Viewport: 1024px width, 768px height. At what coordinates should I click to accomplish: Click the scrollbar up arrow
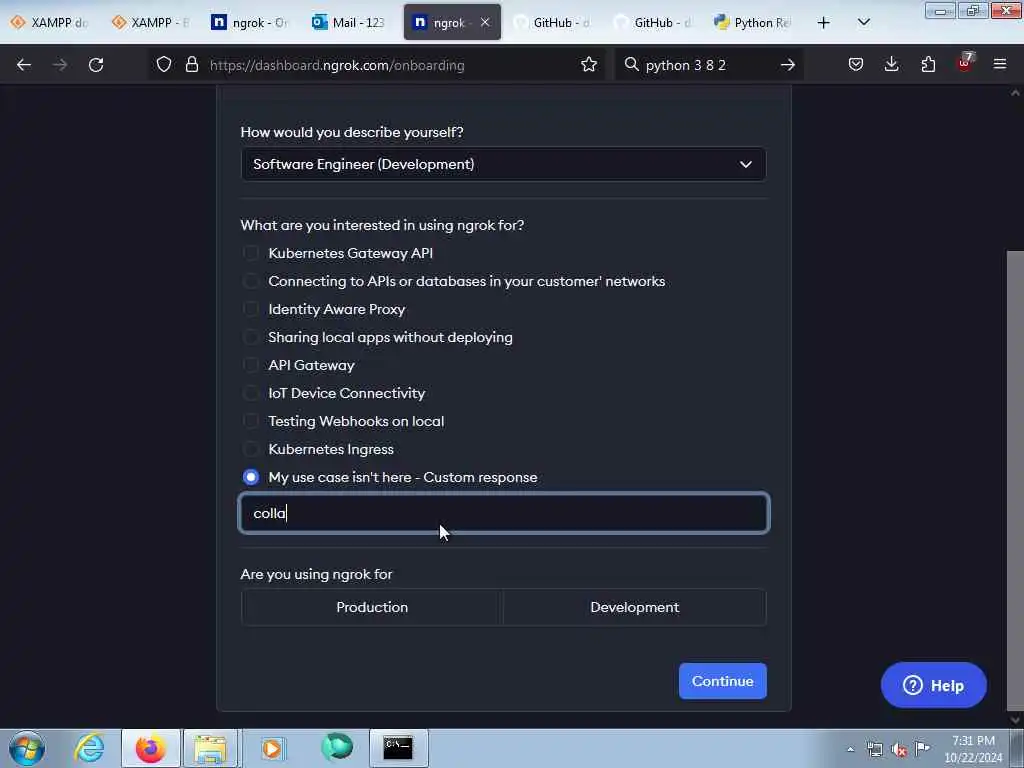pos(1015,93)
